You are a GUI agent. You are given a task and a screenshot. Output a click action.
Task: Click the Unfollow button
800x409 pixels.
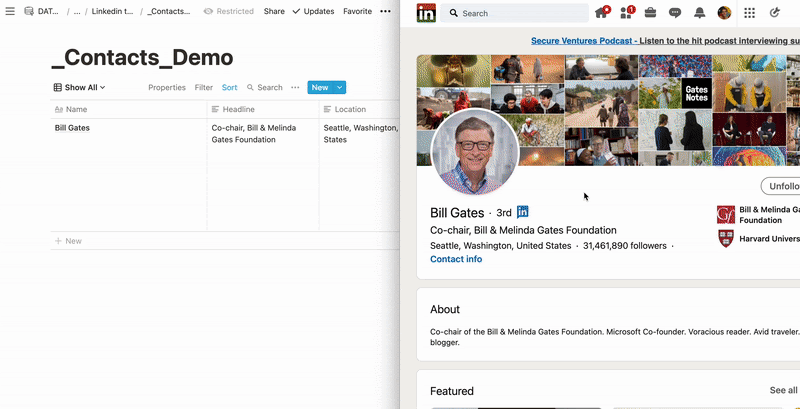pos(781,186)
